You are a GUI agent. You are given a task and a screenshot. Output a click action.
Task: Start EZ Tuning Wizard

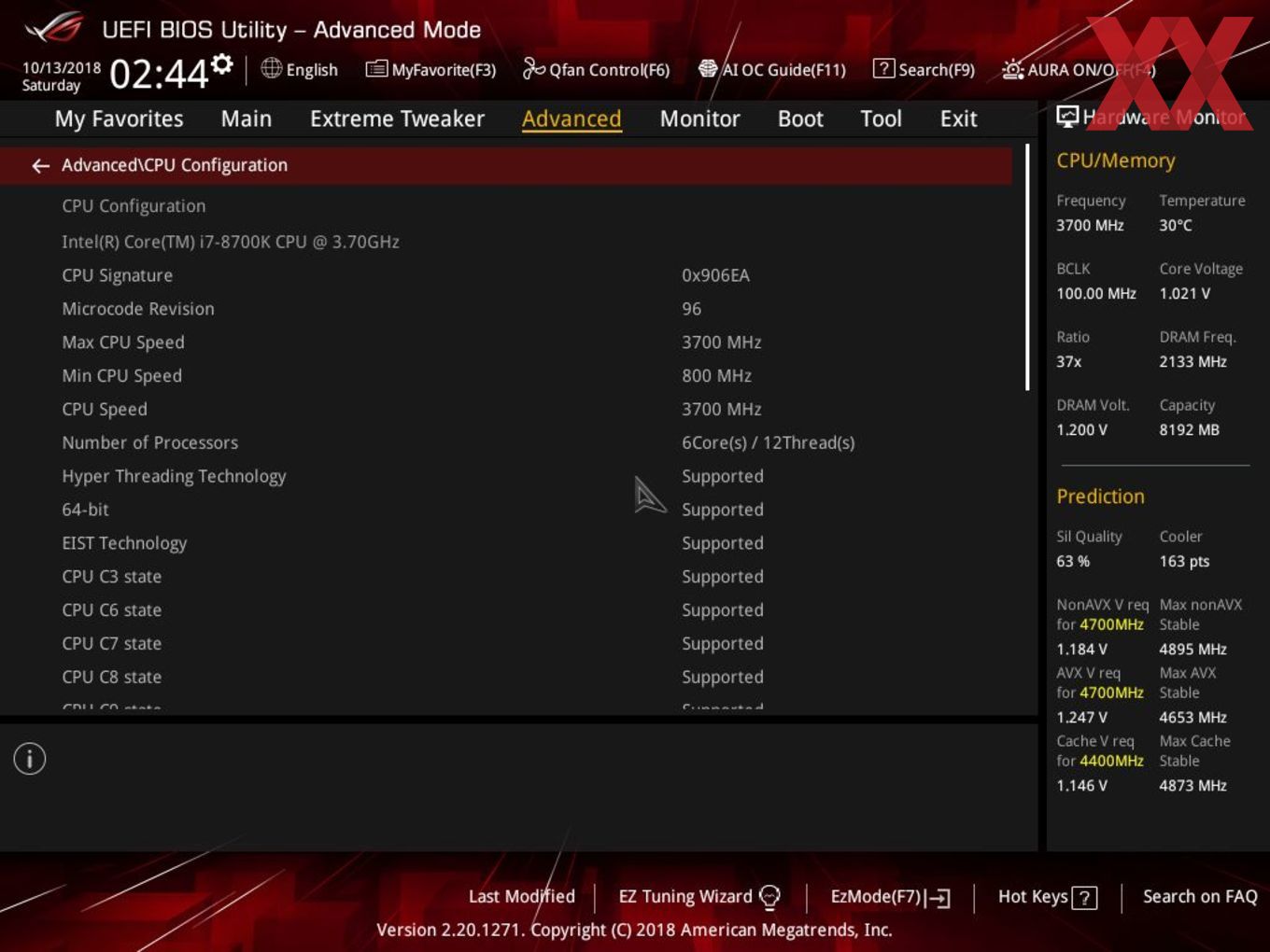pos(699,897)
